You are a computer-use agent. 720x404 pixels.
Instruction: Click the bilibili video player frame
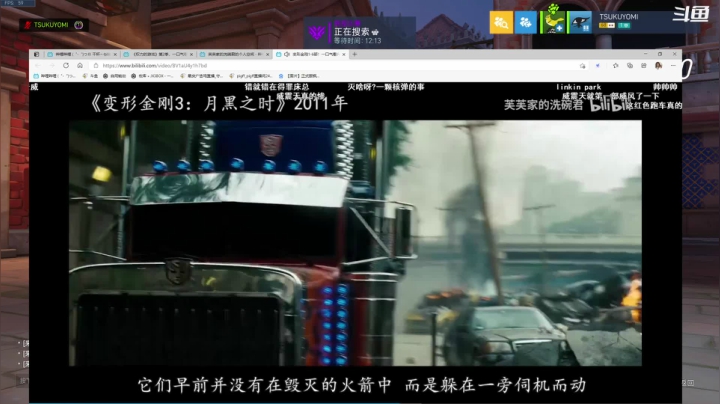pyautogui.click(x=355, y=243)
